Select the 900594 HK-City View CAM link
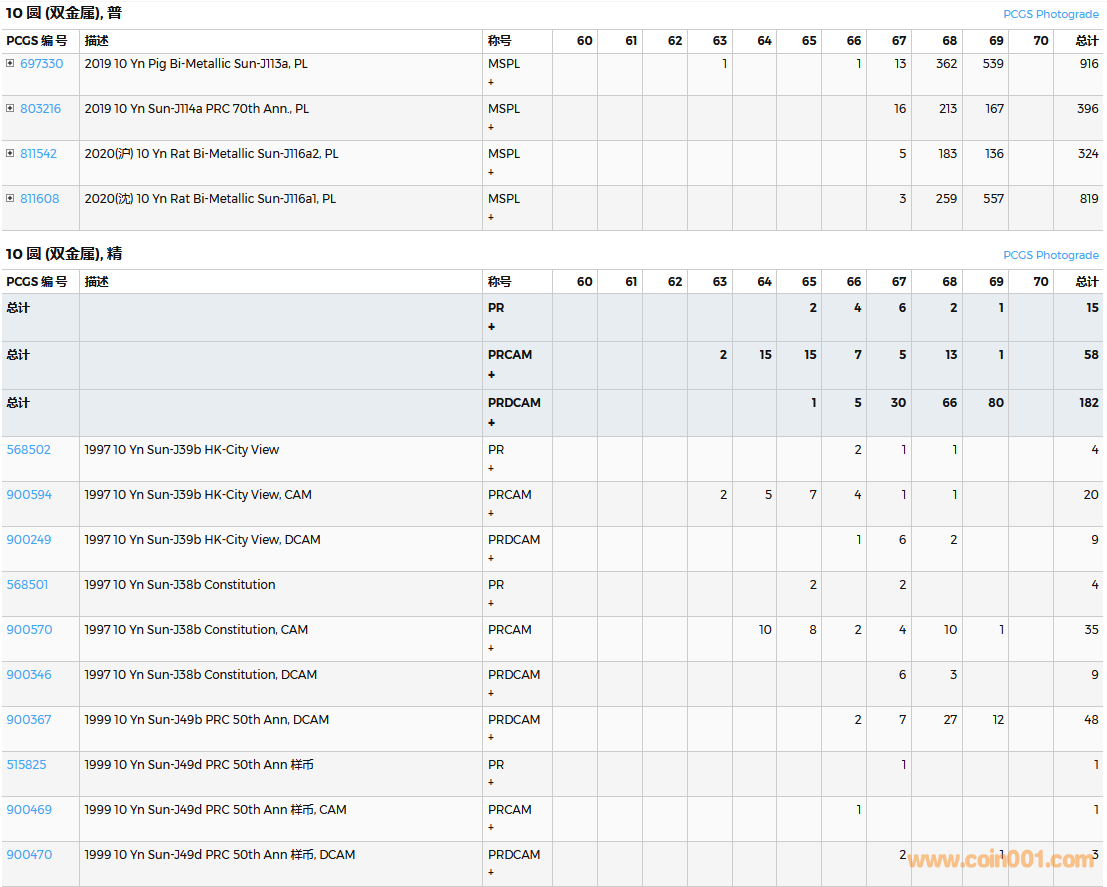This screenshot has height=887, width=1107. coord(28,495)
